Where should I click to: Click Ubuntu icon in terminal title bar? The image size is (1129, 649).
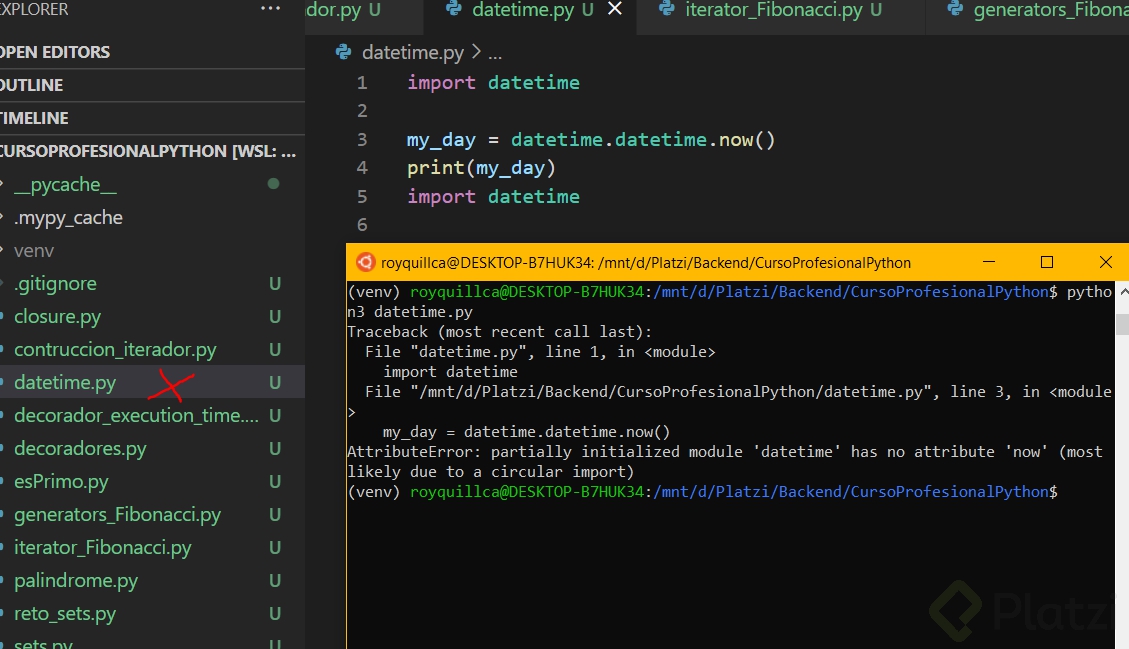pyautogui.click(x=365, y=263)
